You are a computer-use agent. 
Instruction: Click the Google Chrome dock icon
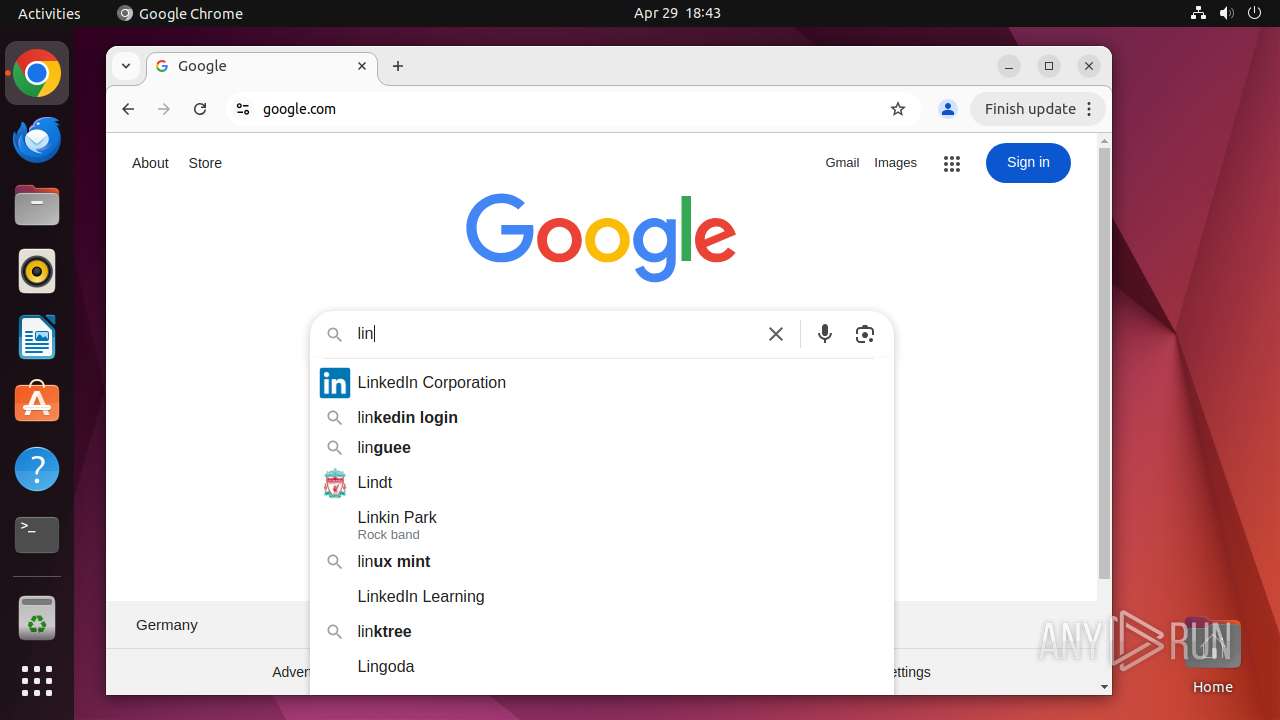(37, 74)
